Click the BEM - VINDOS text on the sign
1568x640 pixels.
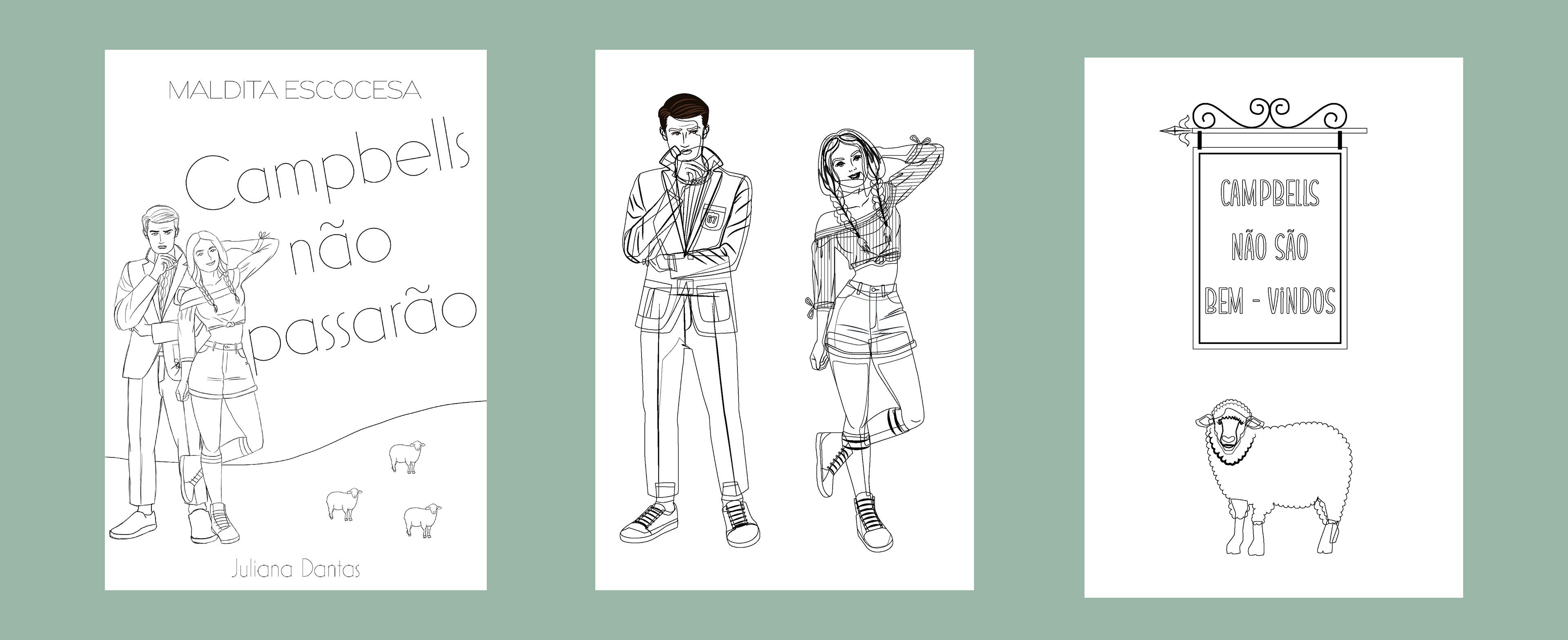pyautogui.click(x=1270, y=301)
